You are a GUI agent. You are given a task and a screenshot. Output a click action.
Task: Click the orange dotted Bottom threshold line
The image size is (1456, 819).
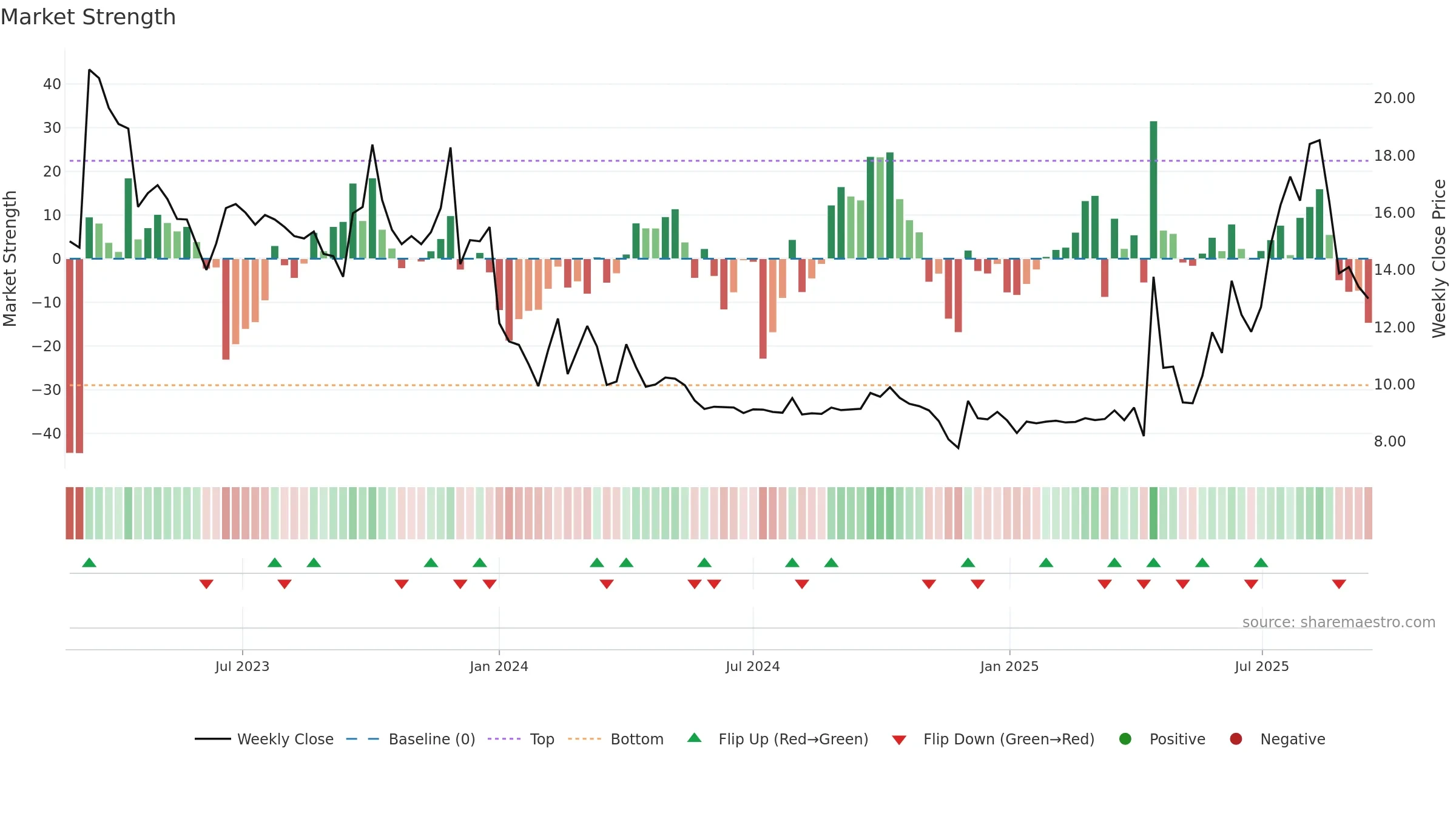point(719,385)
